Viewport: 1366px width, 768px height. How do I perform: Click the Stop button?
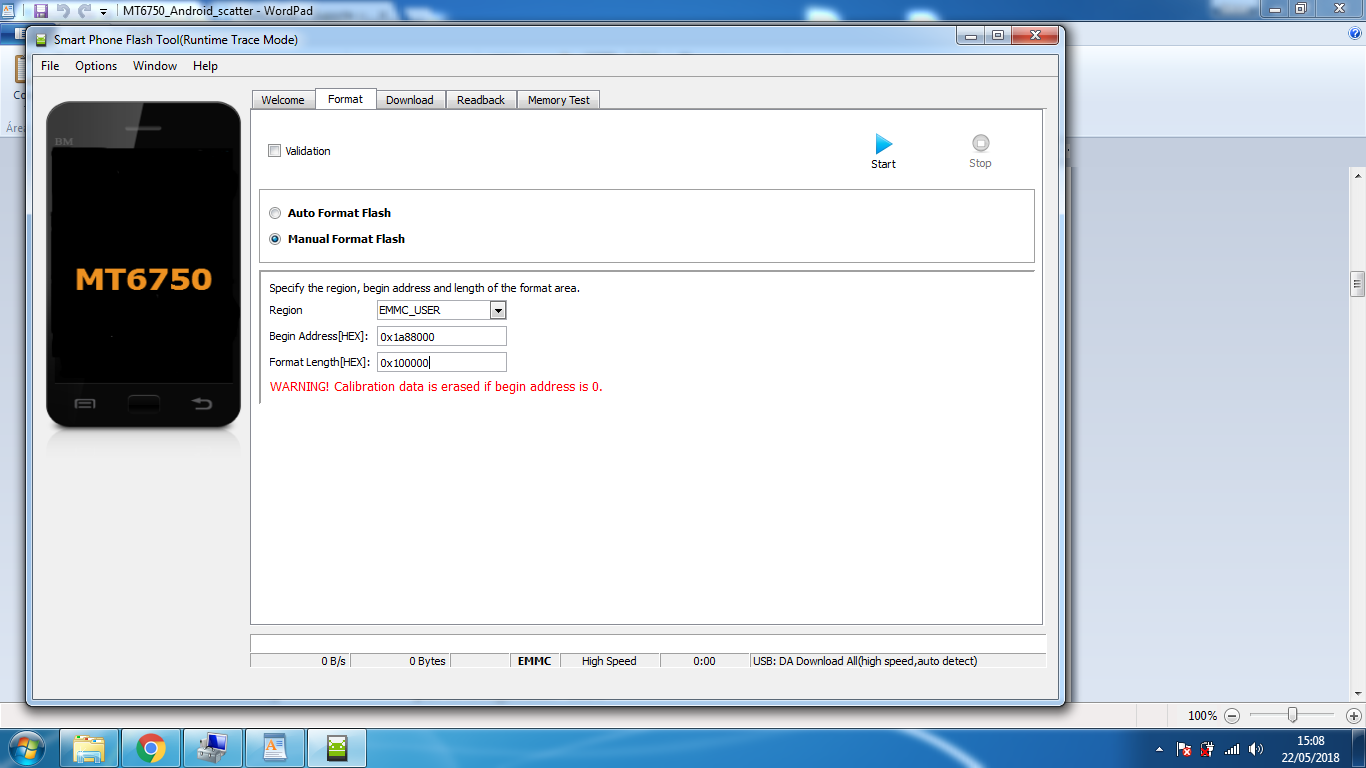[980, 152]
